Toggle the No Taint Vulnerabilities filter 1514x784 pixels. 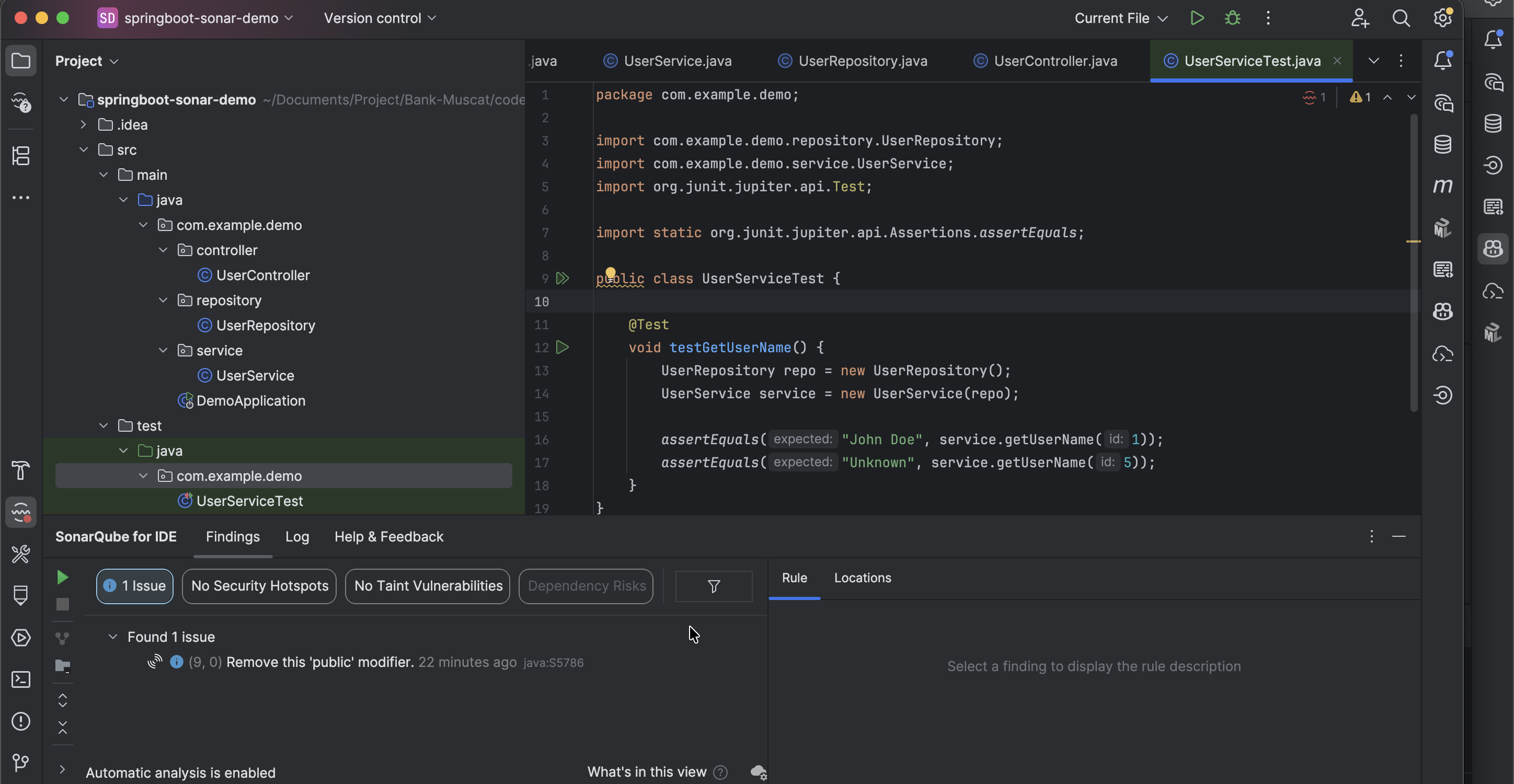tap(427, 586)
